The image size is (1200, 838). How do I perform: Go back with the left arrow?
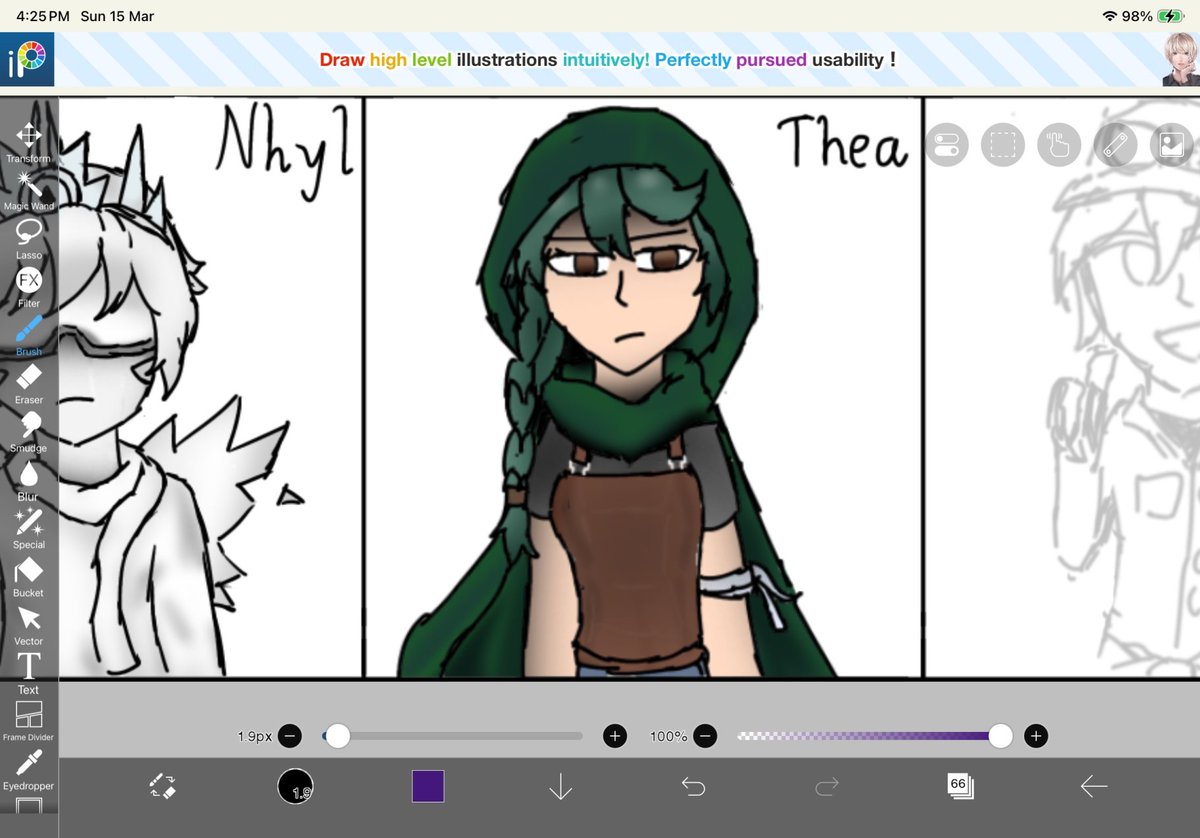[1093, 787]
